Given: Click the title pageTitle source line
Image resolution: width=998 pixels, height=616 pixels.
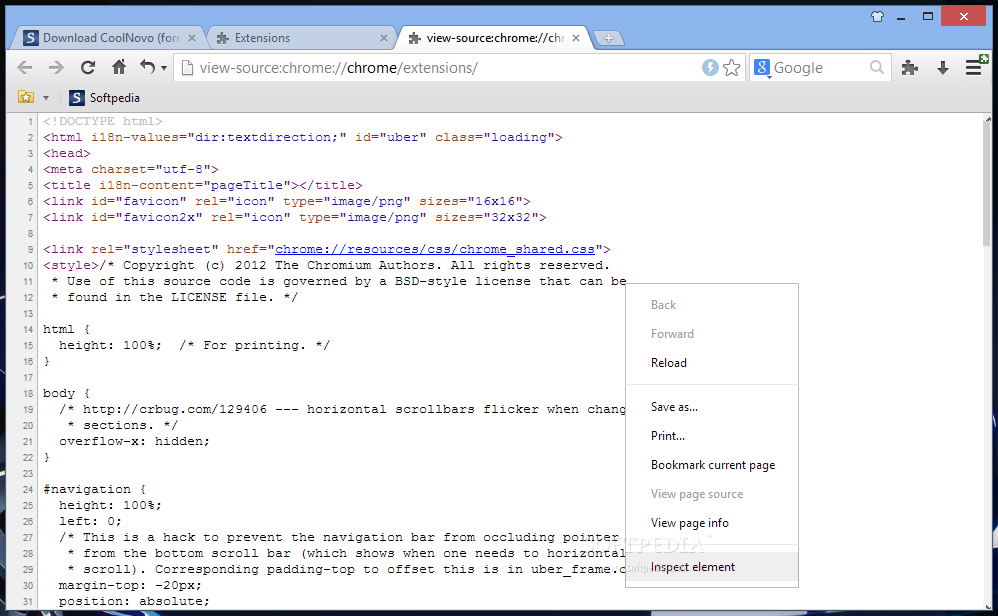Looking at the screenshot, I should pyautogui.click(x=202, y=185).
